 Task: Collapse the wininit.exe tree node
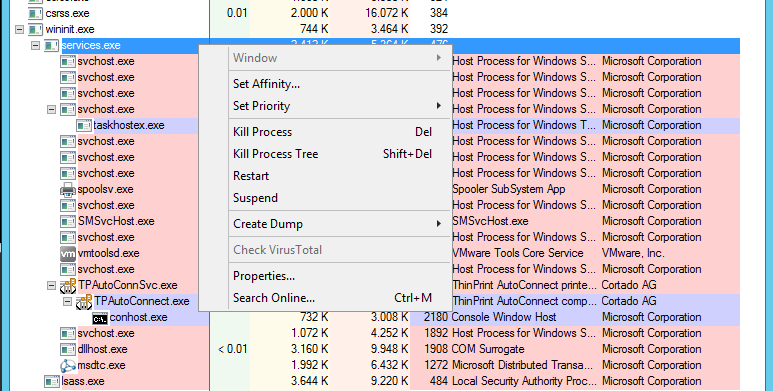coord(19,30)
